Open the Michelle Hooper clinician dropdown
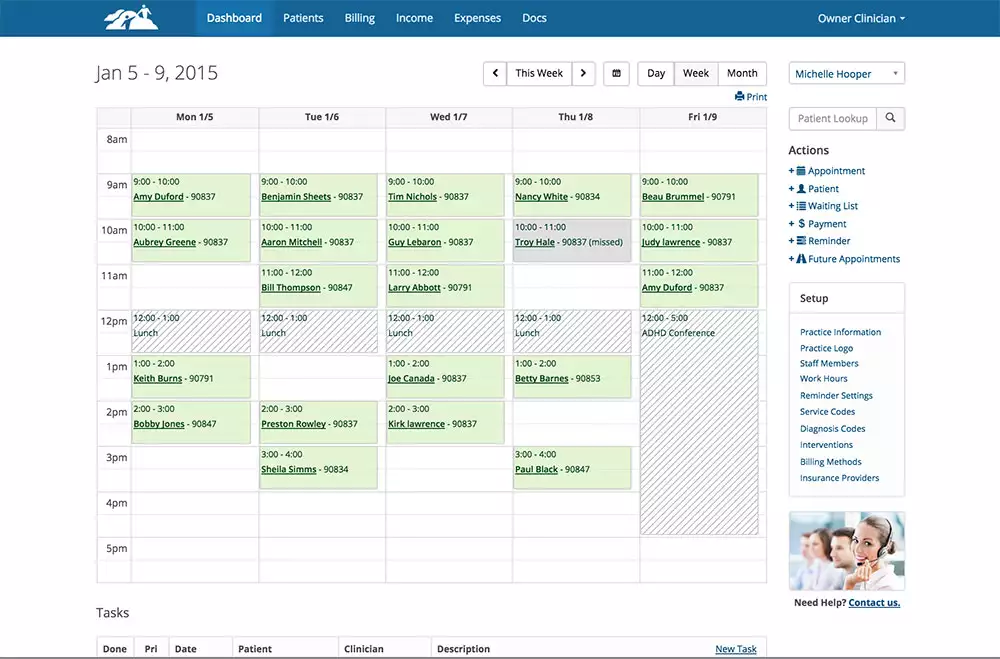 pos(846,74)
